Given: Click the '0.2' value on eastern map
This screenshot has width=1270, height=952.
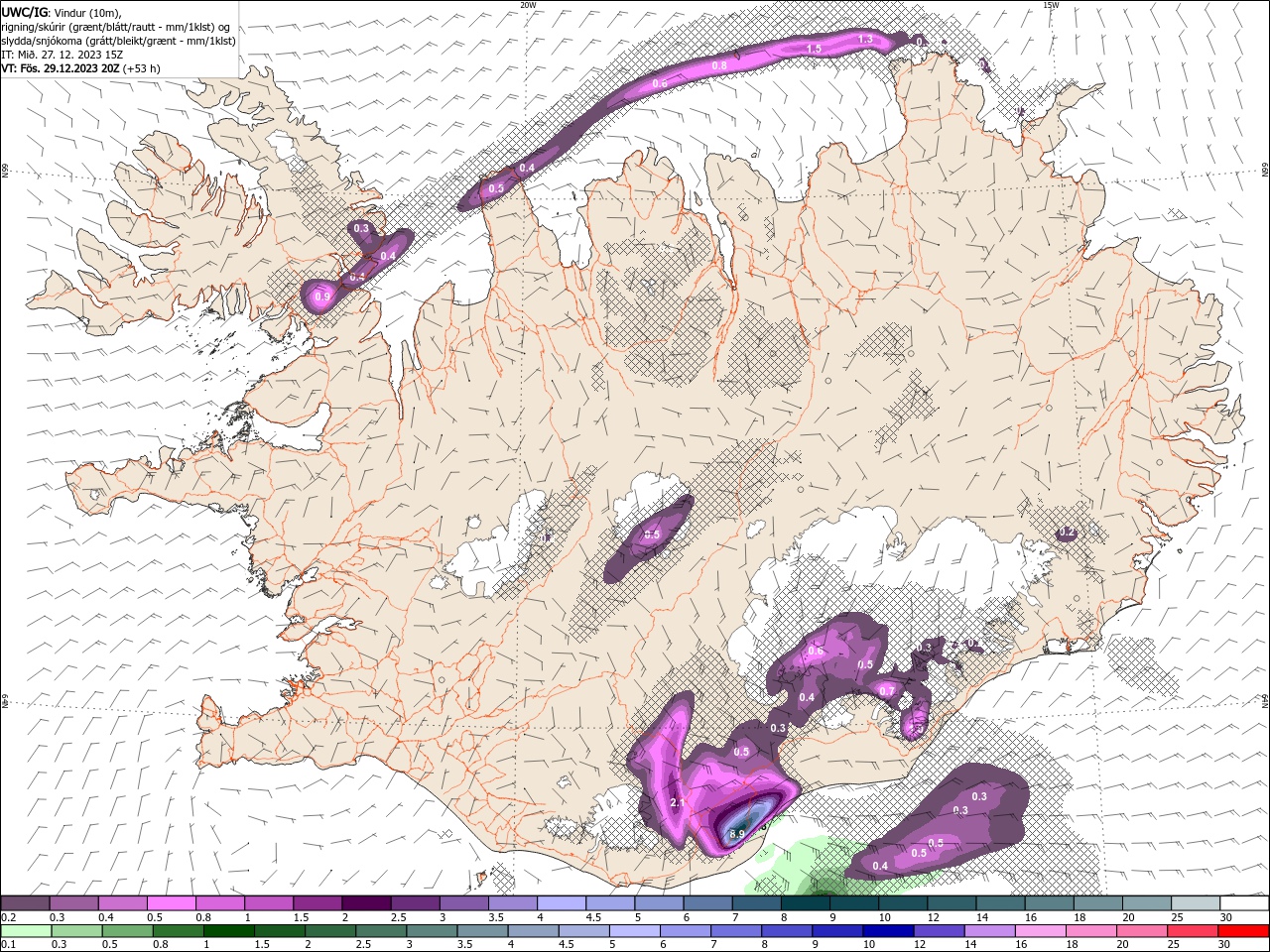Looking at the screenshot, I should coord(1067,533).
